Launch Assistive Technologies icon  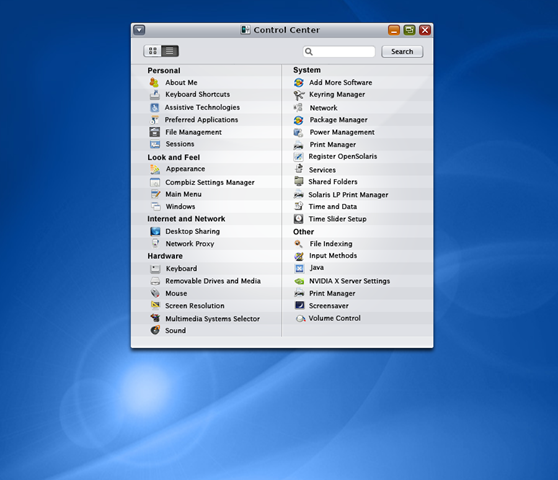click(154, 107)
